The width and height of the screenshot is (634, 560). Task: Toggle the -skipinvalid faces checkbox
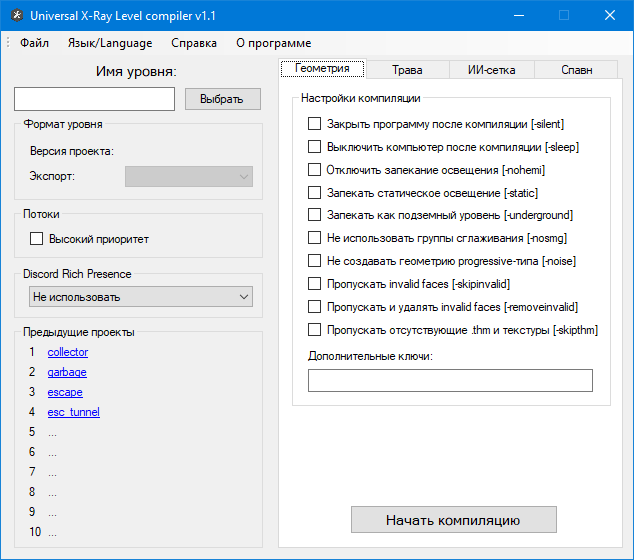point(315,284)
